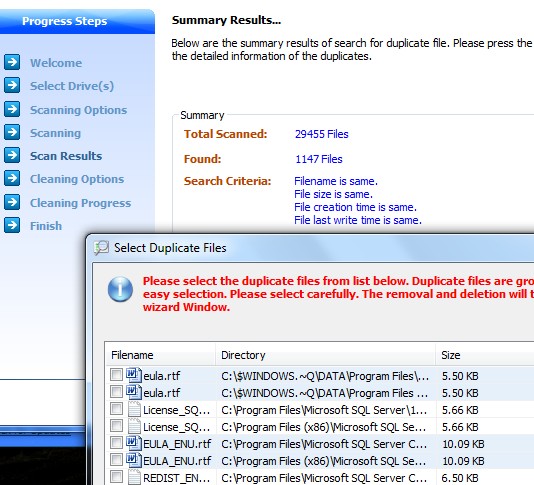Viewport: 534px width, 485px height.
Task: Click directory 'C:\Program Files\Microsoft SQL Server\1...'
Action: point(324,410)
